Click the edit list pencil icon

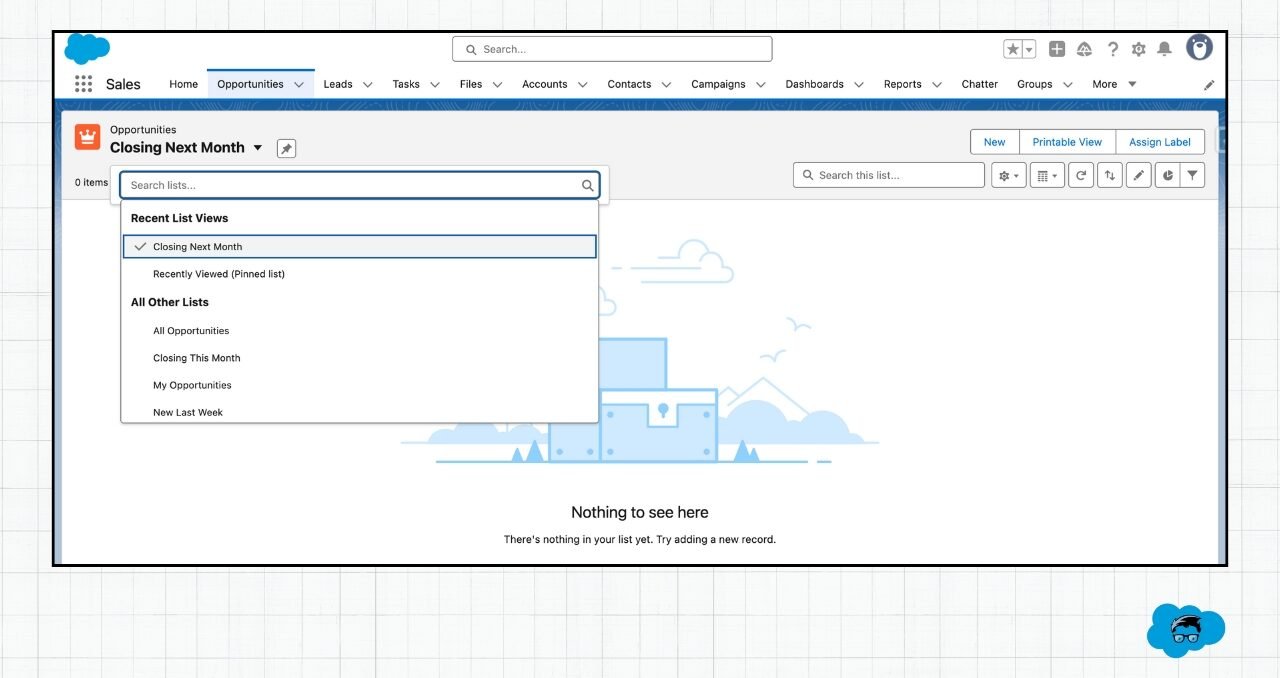pyautogui.click(x=1138, y=176)
